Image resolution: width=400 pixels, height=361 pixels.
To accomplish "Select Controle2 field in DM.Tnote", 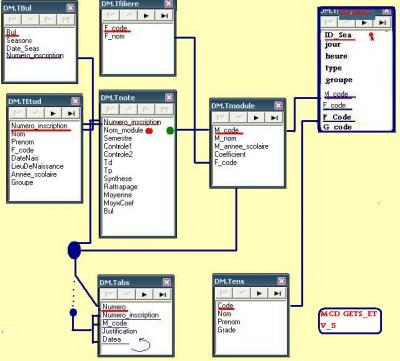I will [118, 154].
